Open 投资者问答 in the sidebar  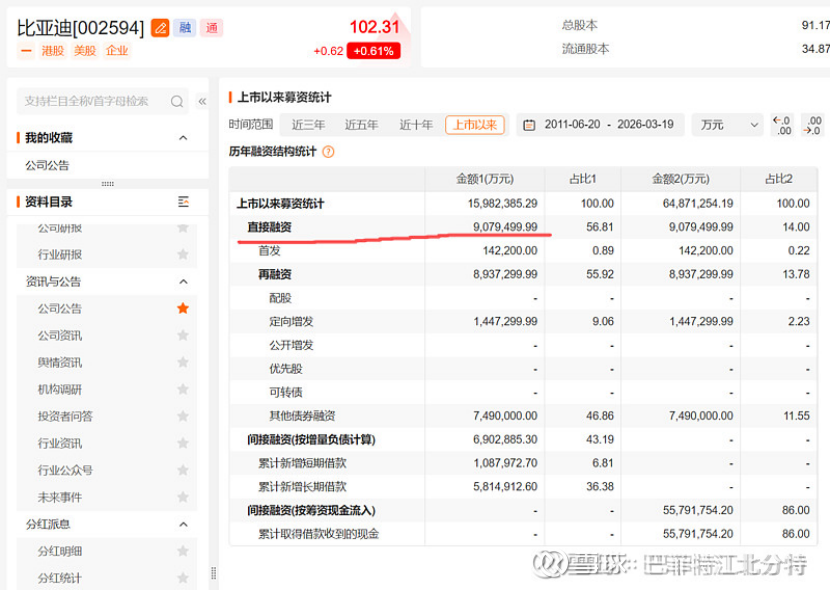point(65,417)
